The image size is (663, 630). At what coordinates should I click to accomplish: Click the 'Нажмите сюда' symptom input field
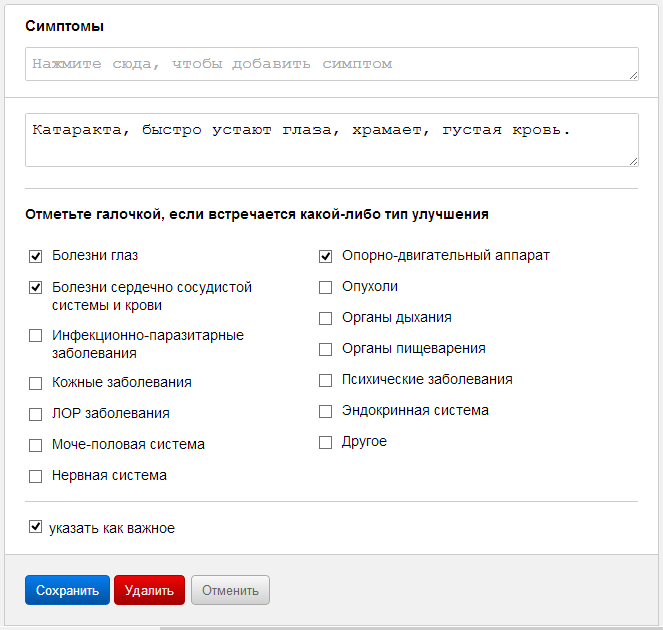pyautogui.click(x=331, y=64)
